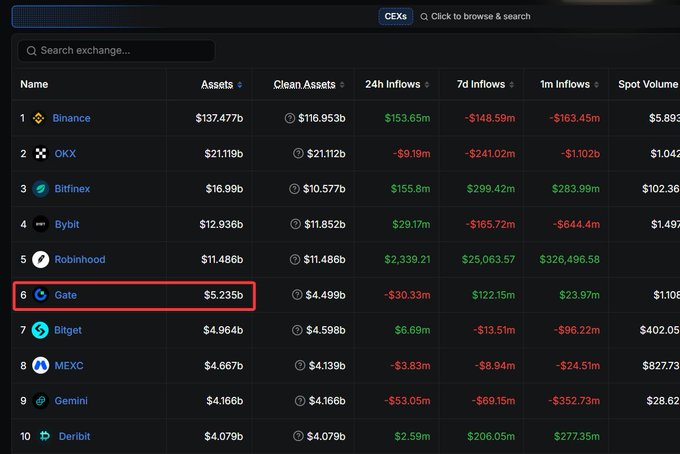Open the Deribit exchange link
This screenshot has height=454, width=680.
coord(75,436)
